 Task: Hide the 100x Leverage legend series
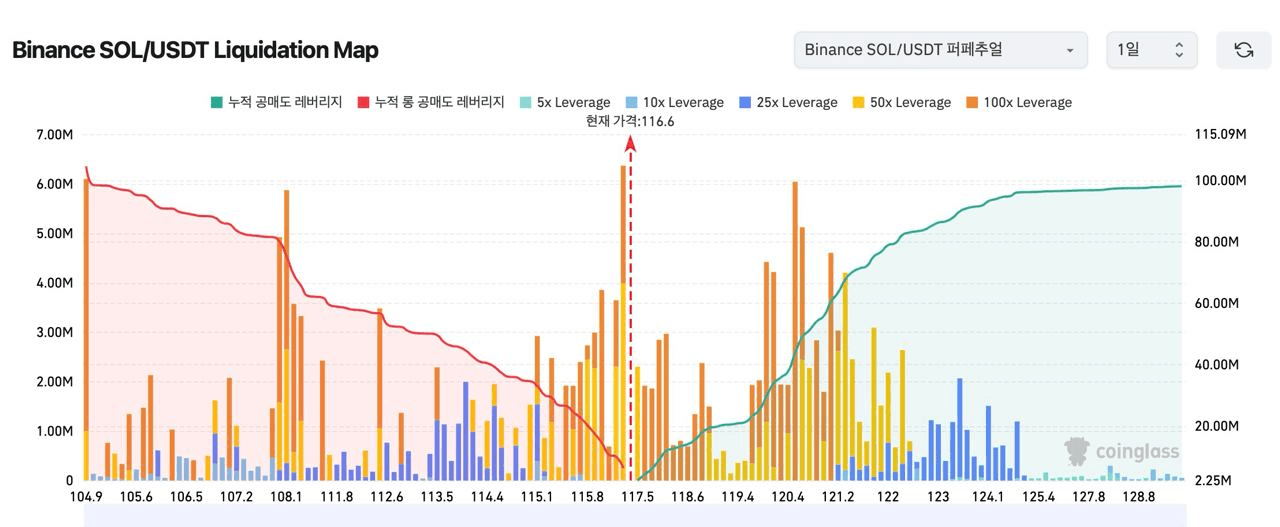[x=1017, y=102]
